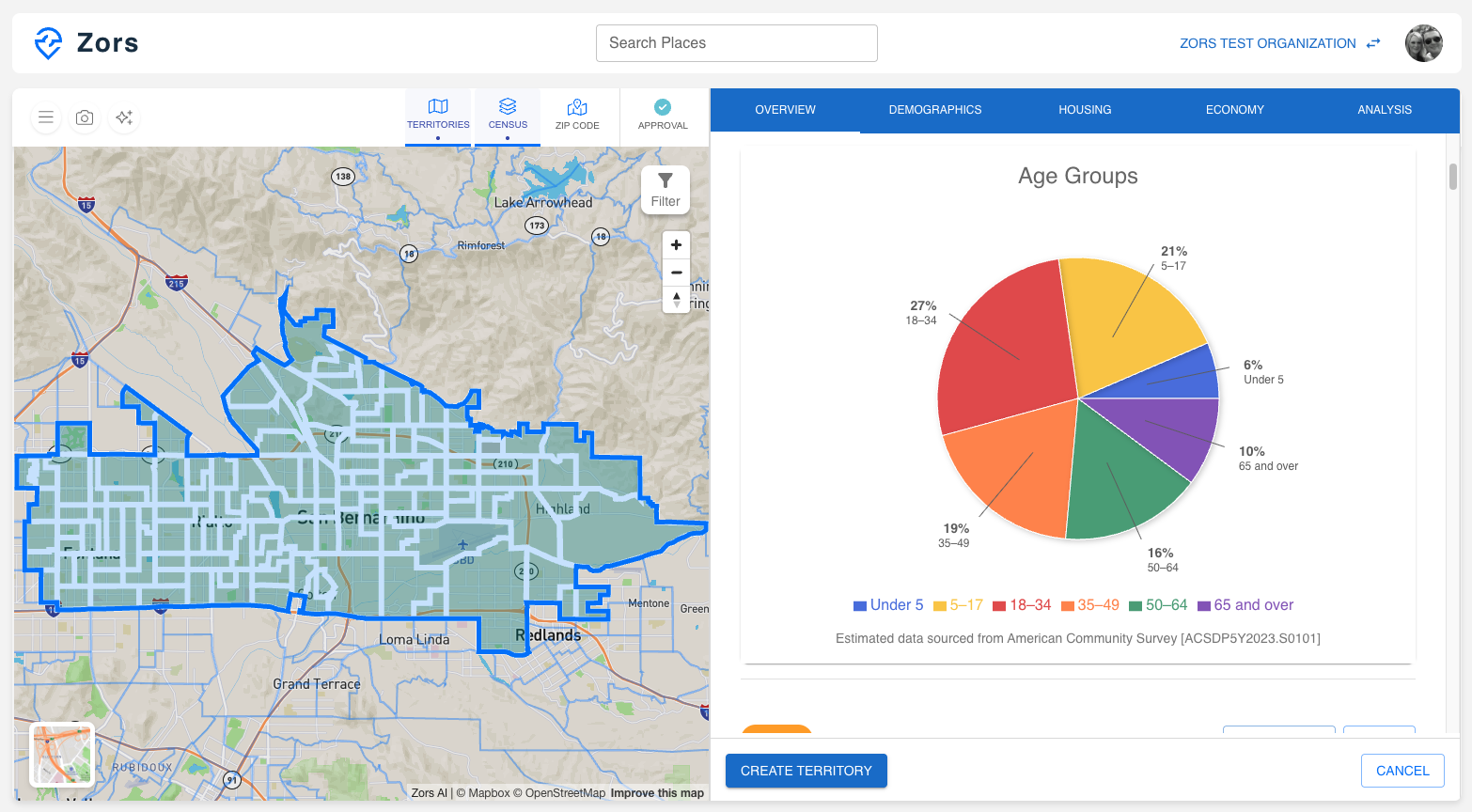The height and width of the screenshot is (812, 1472).
Task: Toggle the map Filter control
Action: [x=665, y=189]
